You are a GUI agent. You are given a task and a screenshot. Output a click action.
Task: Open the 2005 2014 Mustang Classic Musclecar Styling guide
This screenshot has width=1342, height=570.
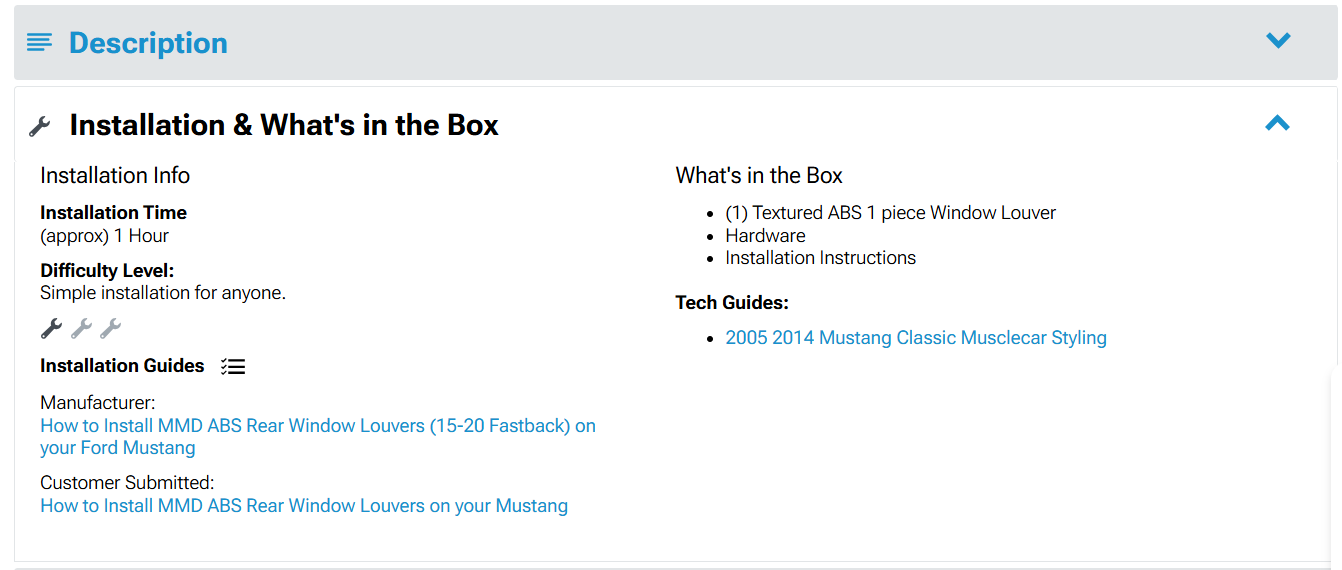916,338
